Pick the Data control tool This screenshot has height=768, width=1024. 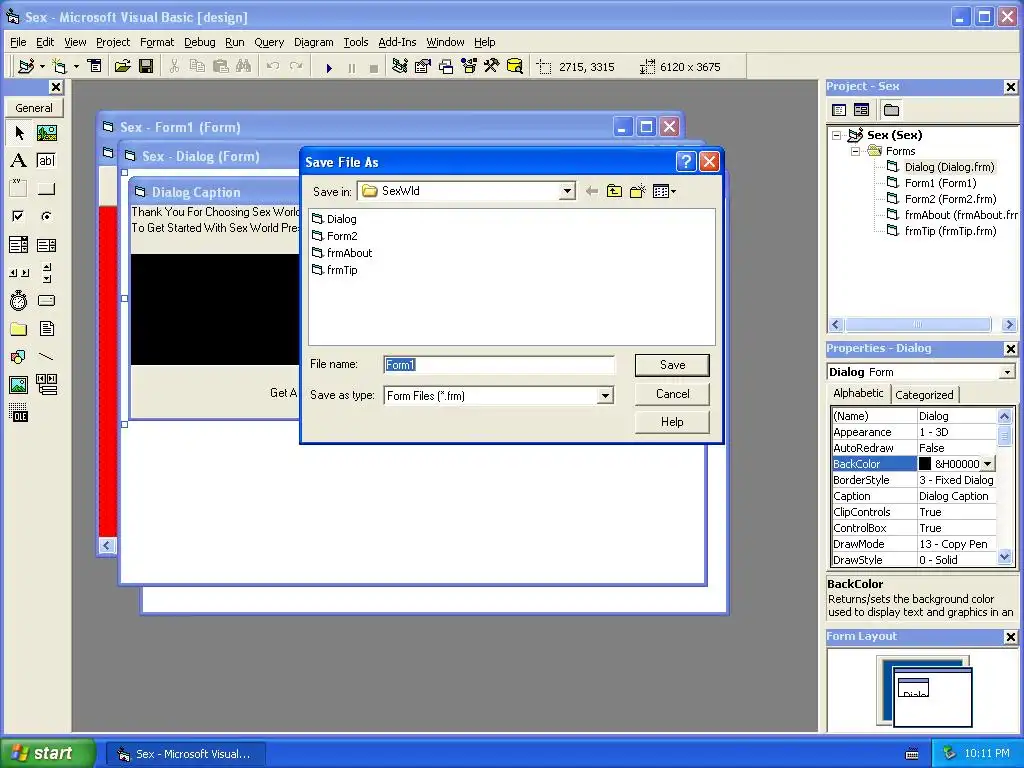46,385
